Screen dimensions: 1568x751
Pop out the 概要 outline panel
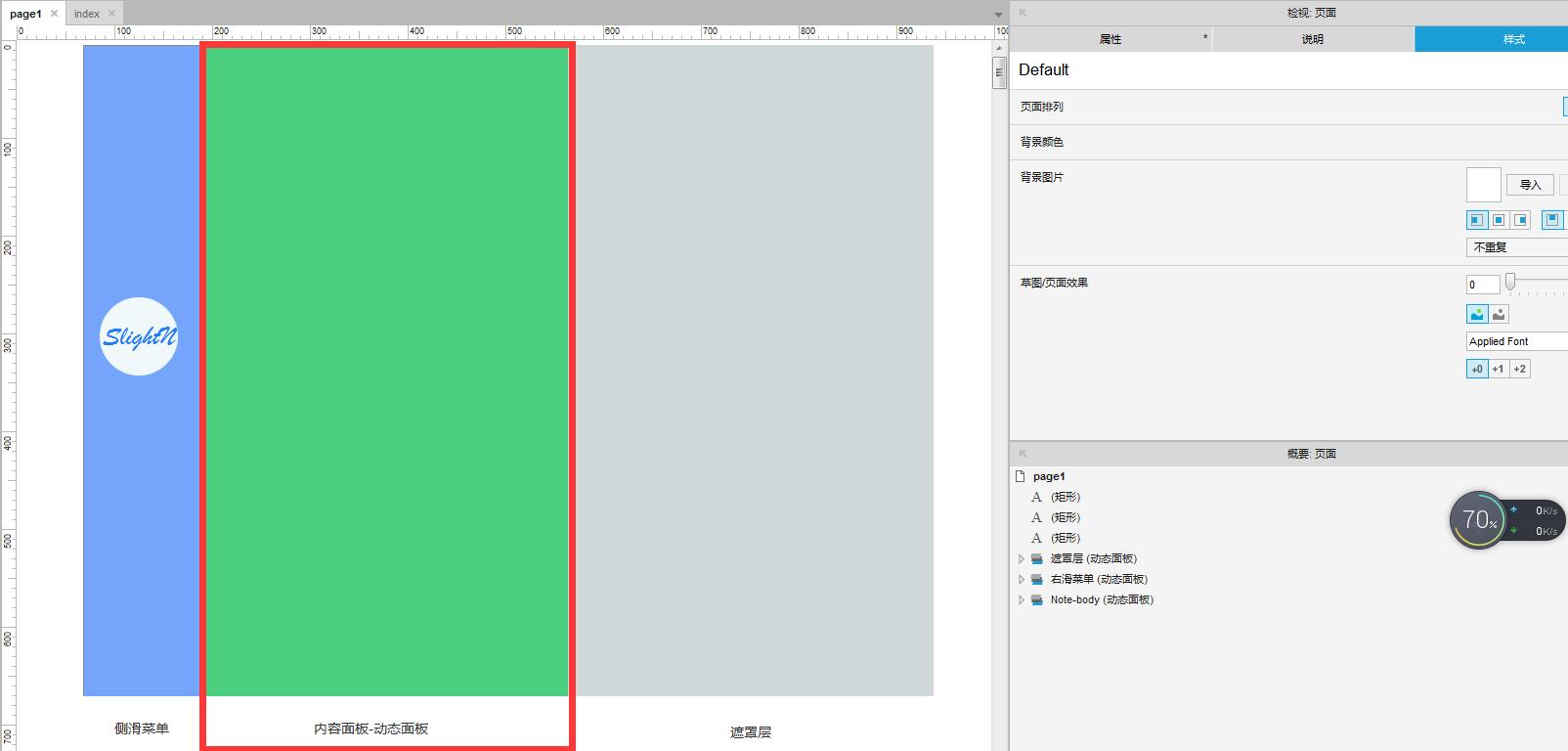tap(1024, 454)
